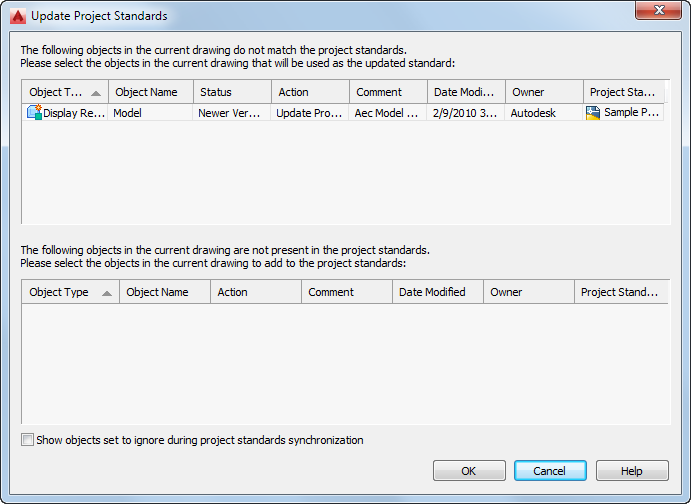Click the upper Comment column header
This screenshot has width=691, height=504.
coord(388,92)
